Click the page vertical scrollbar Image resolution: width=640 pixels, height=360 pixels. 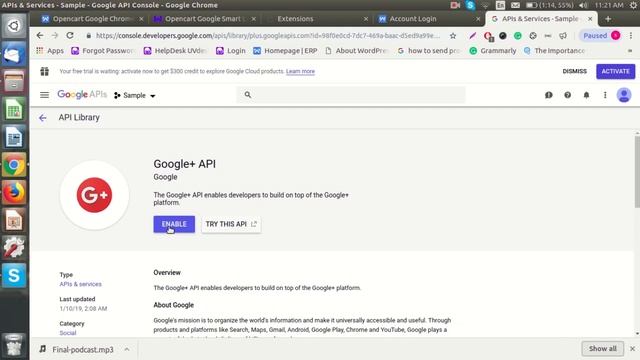click(637, 172)
